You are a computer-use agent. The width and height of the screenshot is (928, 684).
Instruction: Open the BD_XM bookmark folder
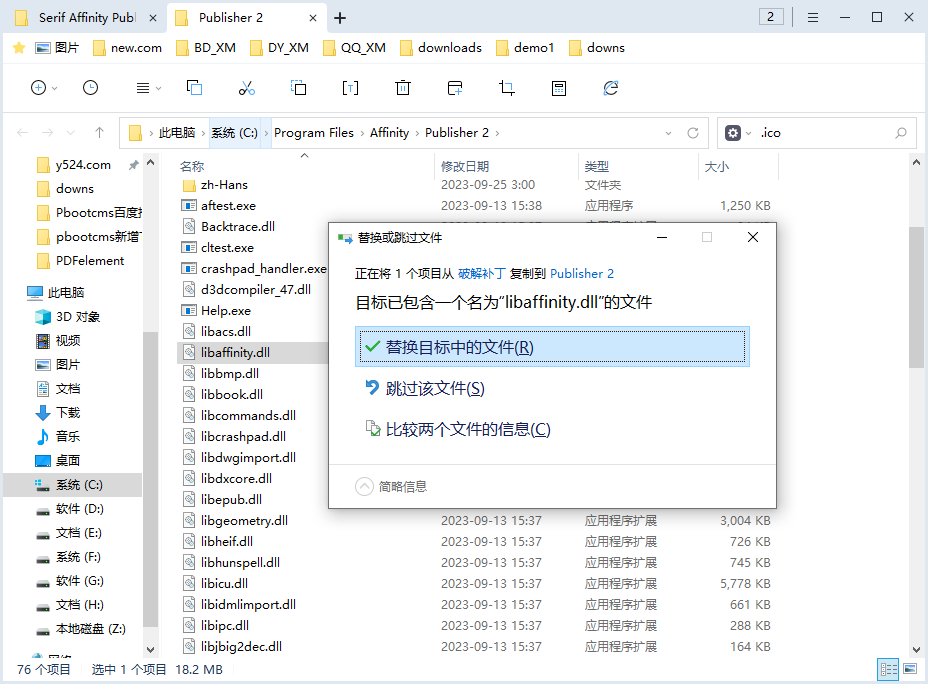206,48
